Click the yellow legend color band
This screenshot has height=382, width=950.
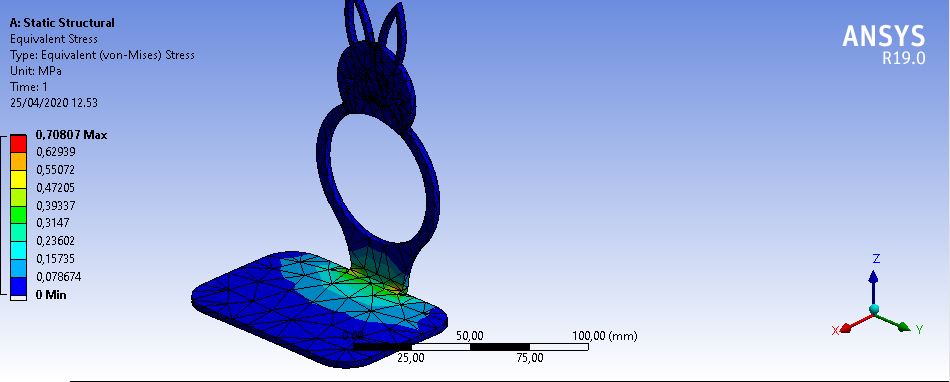(x=18, y=179)
